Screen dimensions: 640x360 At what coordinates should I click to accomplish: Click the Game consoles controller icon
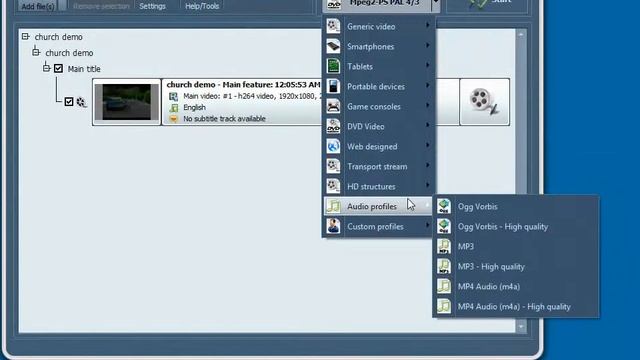coord(333,106)
